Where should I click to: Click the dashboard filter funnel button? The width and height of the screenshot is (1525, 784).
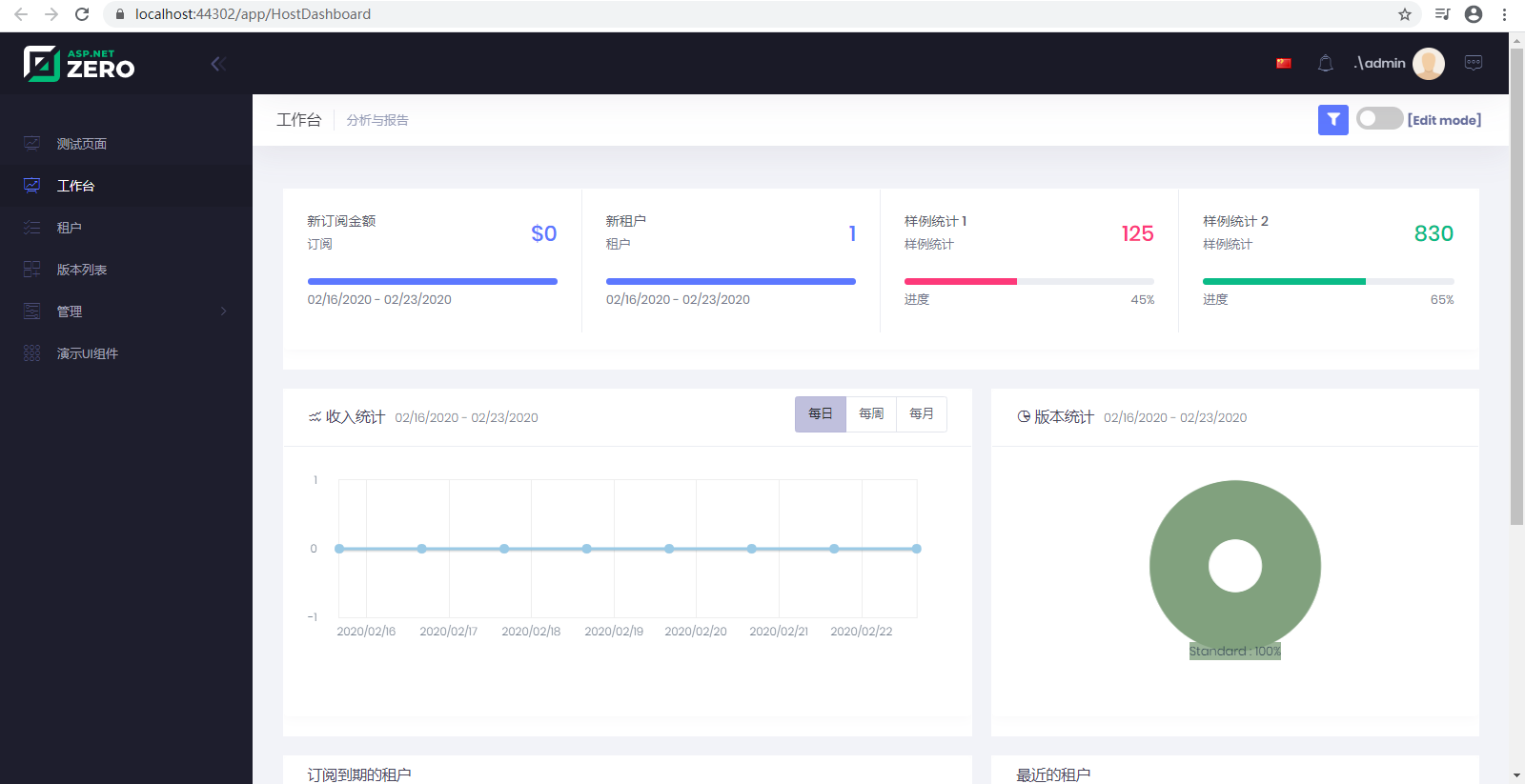coord(1333,120)
